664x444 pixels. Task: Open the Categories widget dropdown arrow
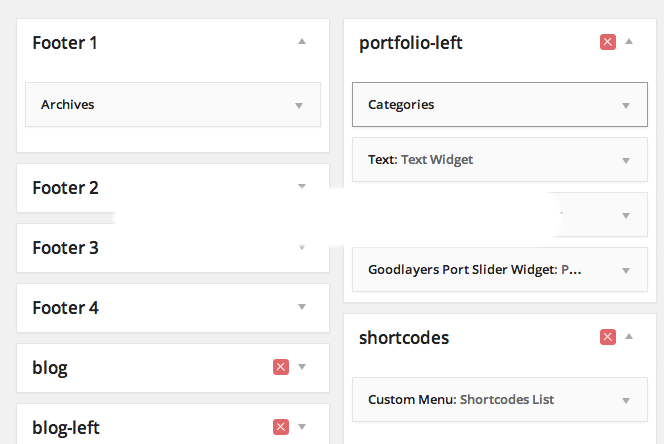pyautogui.click(x=626, y=105)
